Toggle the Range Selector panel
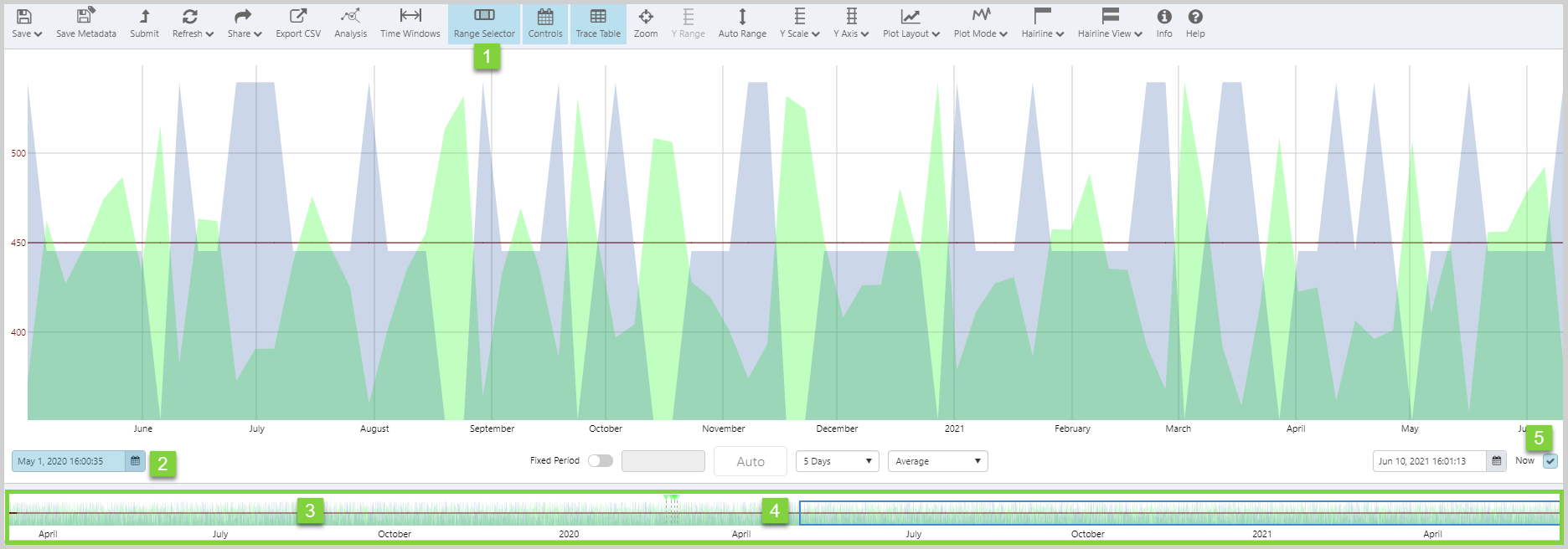Image resolution: width=1568 pixels, height=549 pixels. (484, 23)
